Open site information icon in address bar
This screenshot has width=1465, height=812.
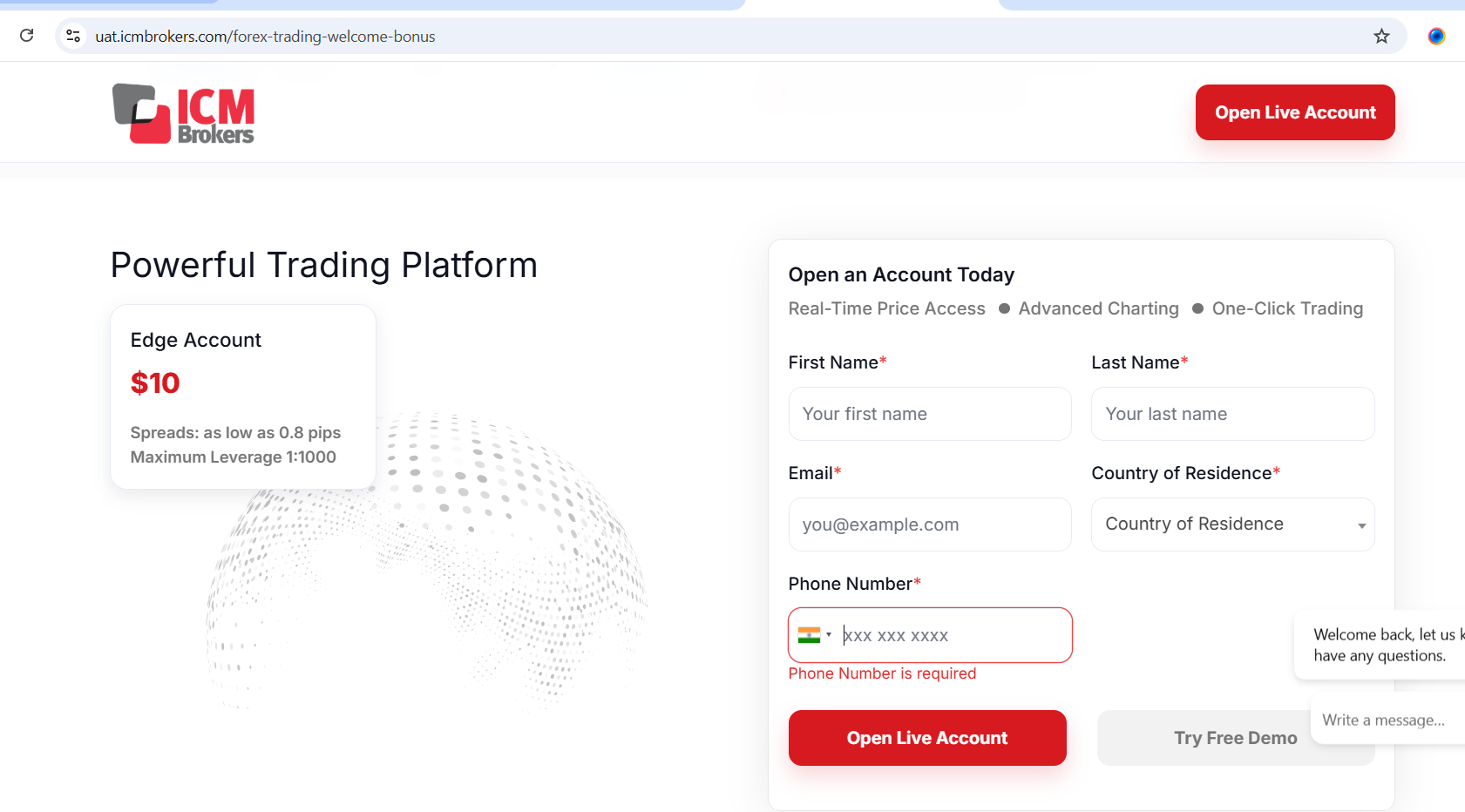74,36
